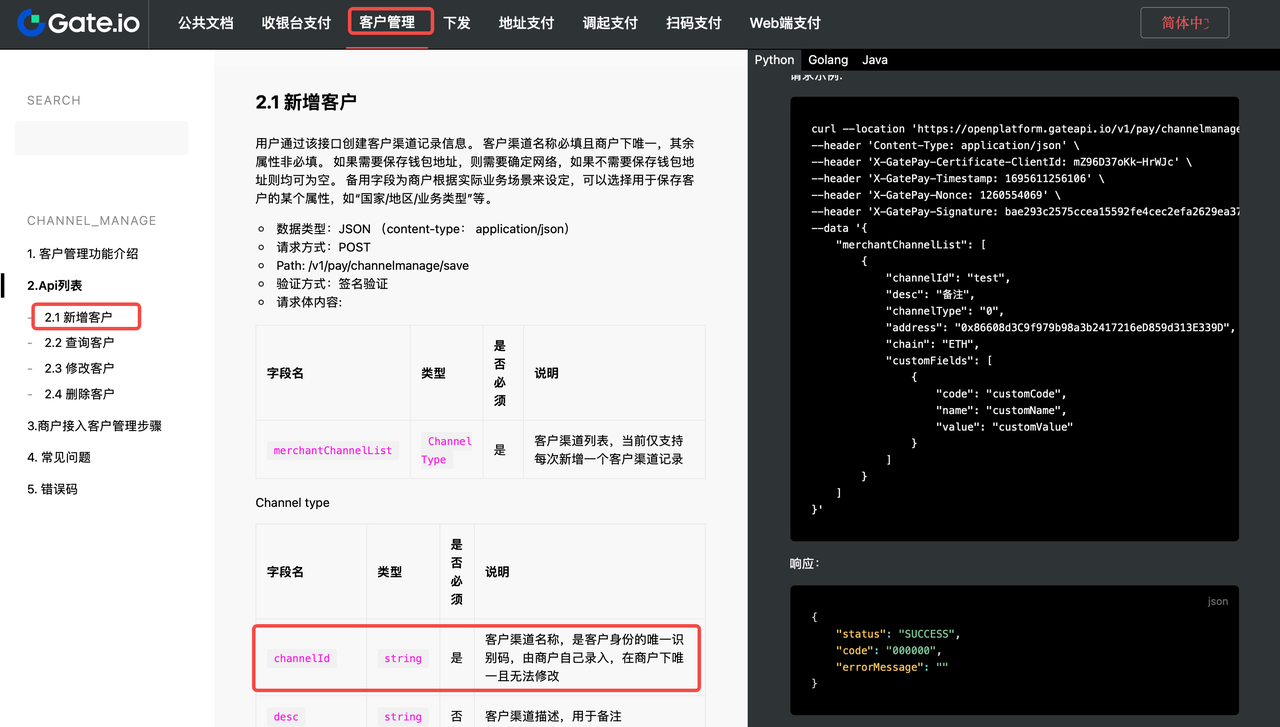Open the 扫码支付 nav item

[x=694, y=23]
